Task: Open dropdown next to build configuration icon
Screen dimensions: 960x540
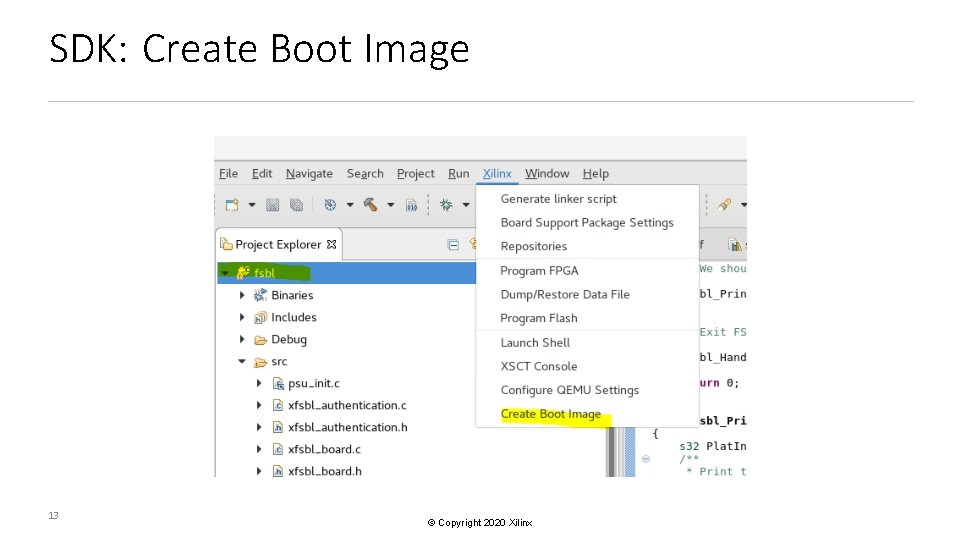Action: pos(350,205)
